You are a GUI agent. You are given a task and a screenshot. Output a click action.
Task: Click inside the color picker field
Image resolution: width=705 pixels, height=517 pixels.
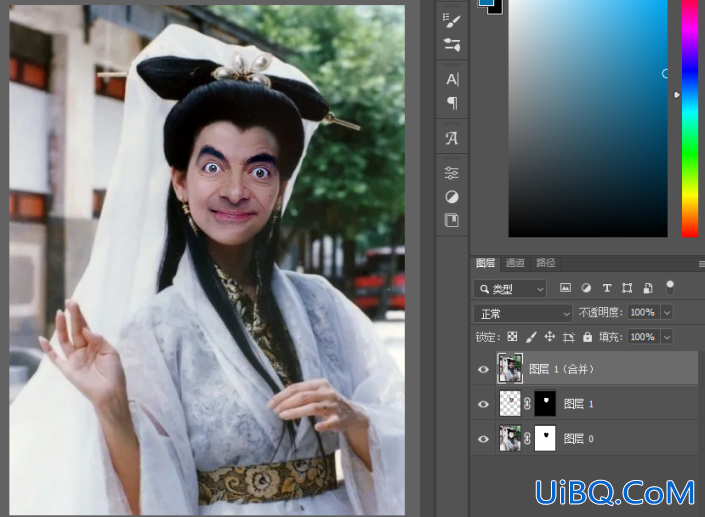pos(588,118)
